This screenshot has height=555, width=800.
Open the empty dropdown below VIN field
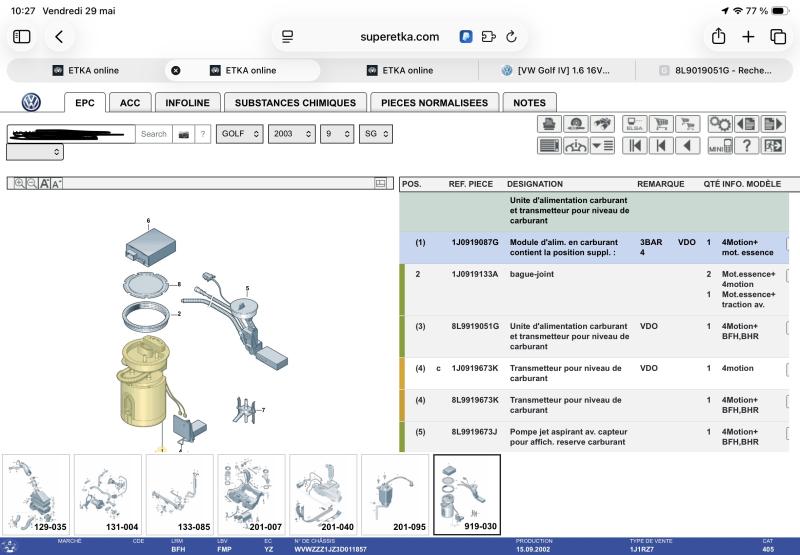(35, 152)
